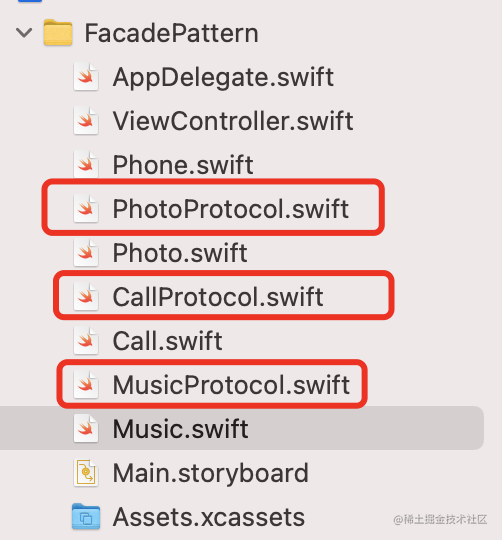Click the PhotoProtocol.swift Swift icon
The width and height of the screenshot is (502, 540).
coord(86,209)
